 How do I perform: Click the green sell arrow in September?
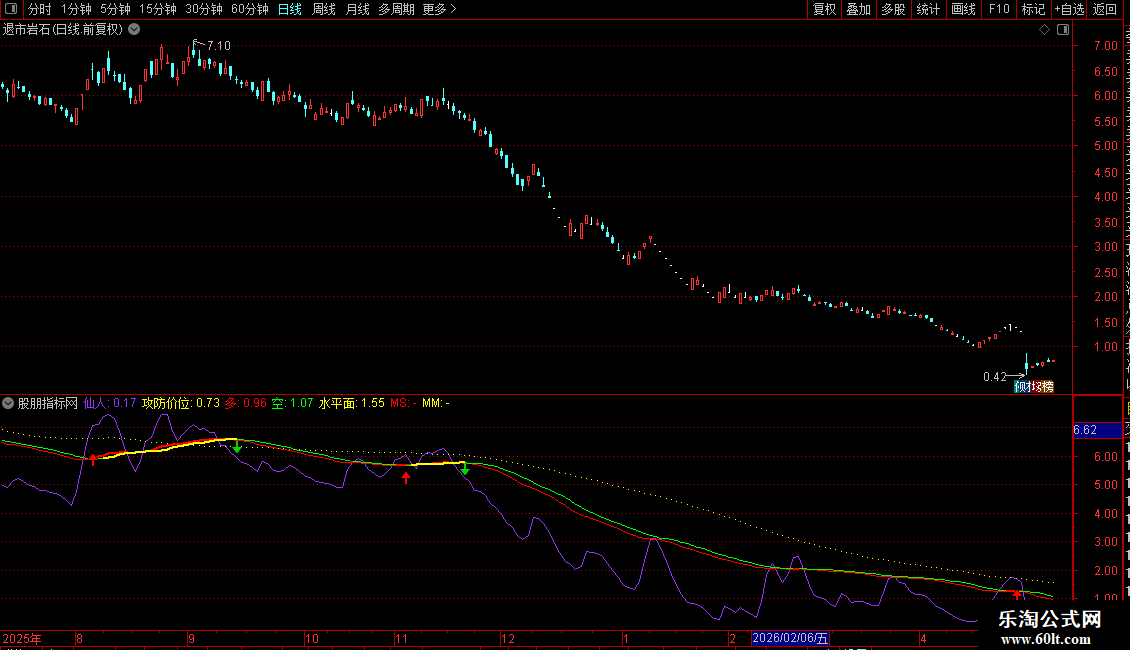pos(236,447)
